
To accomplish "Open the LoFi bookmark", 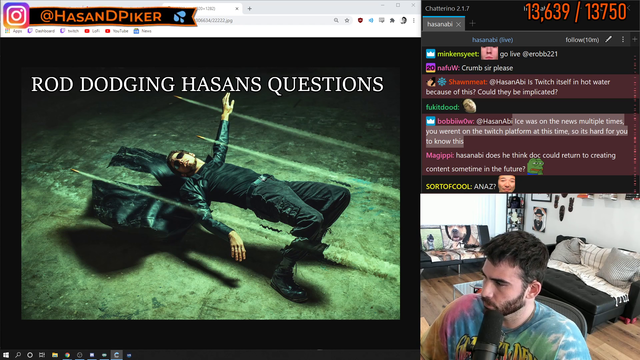I will click(92, 31).
